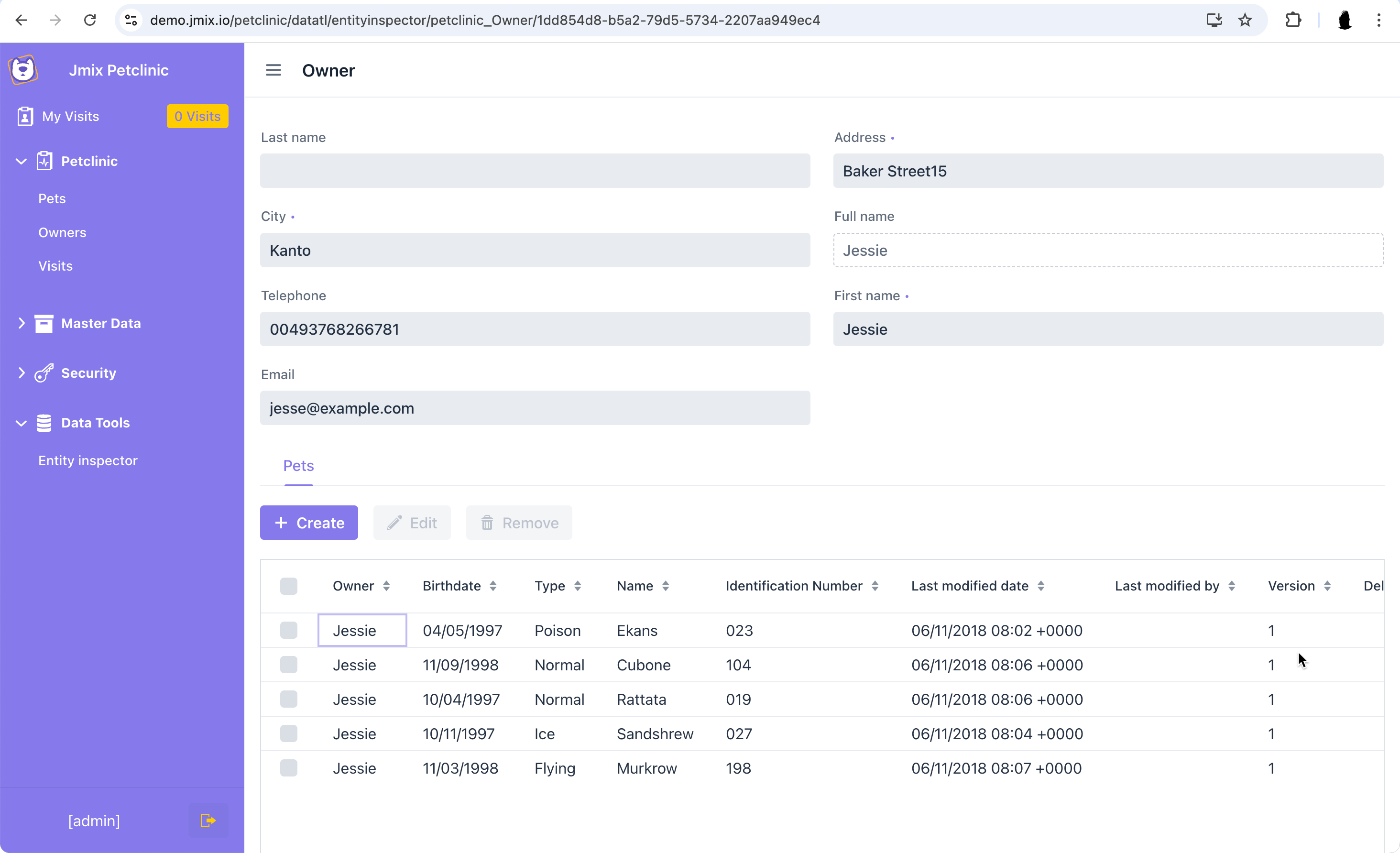This screenshot has height=853, width=1400.
Task: Open My Visits in the sidebar
Action: 70,117
